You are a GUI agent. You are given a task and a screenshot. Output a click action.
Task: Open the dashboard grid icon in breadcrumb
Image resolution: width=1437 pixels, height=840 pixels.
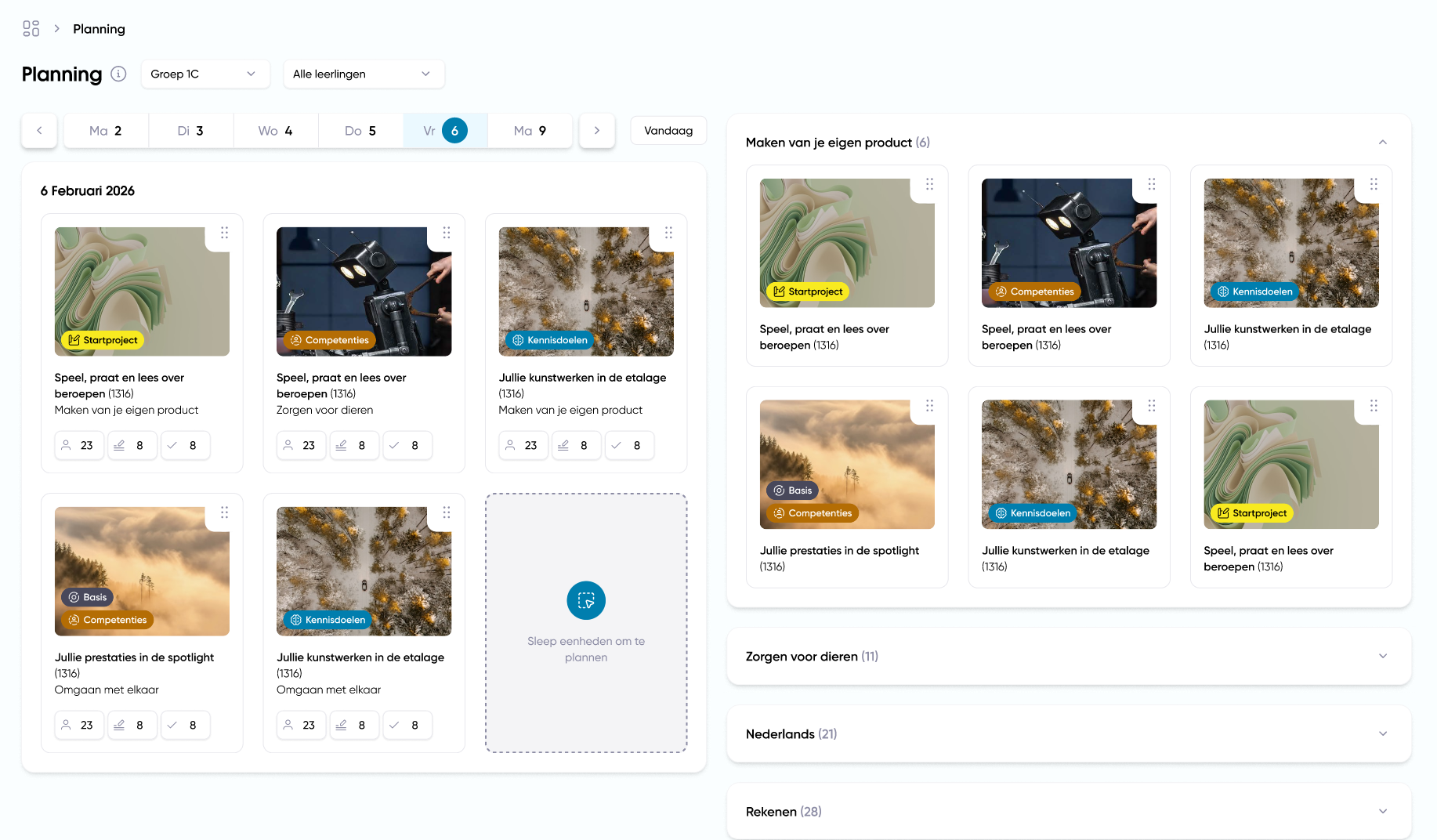pyautogui.click(x=31, y=29)
